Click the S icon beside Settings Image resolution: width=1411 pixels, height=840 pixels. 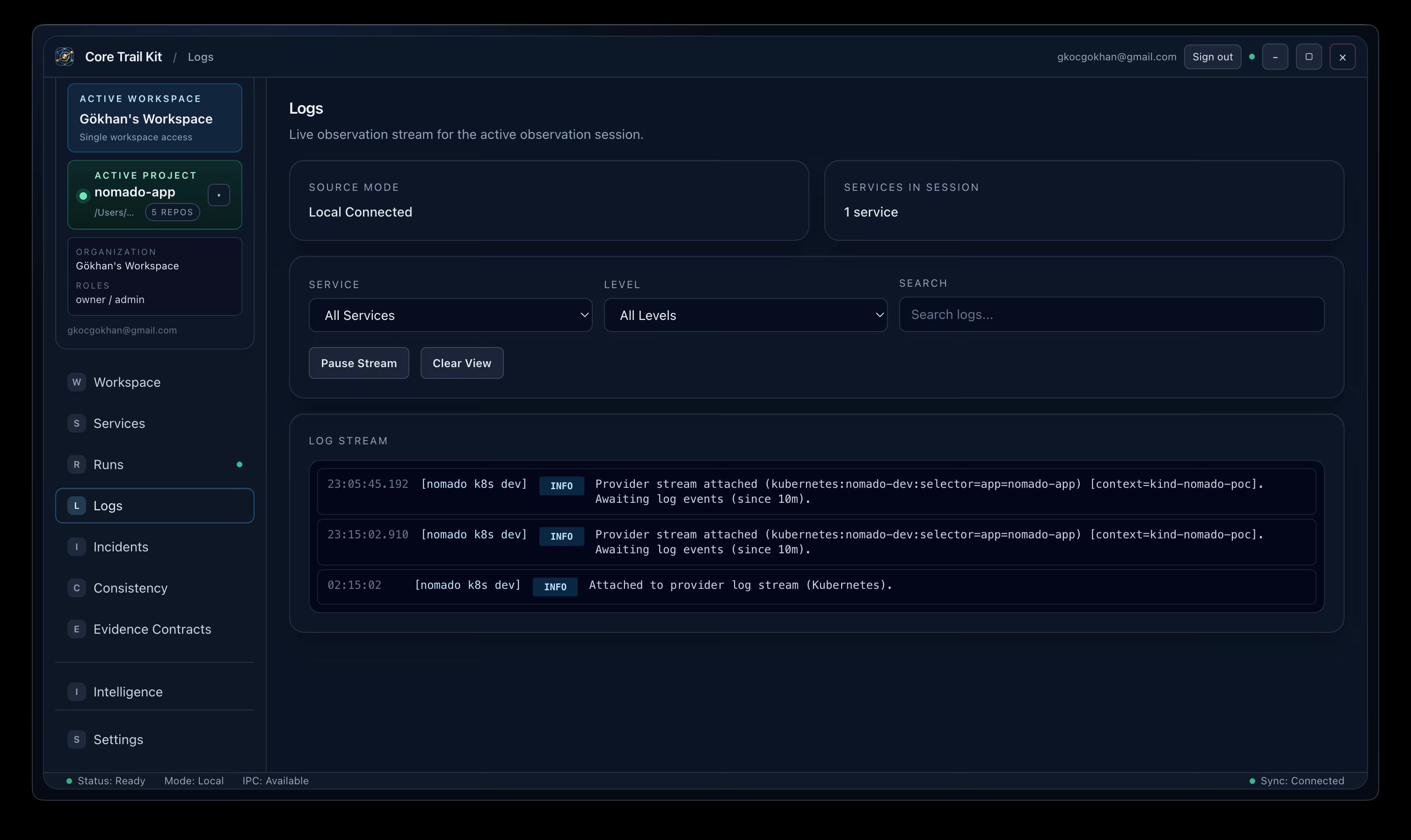click(x=76, y=739)
